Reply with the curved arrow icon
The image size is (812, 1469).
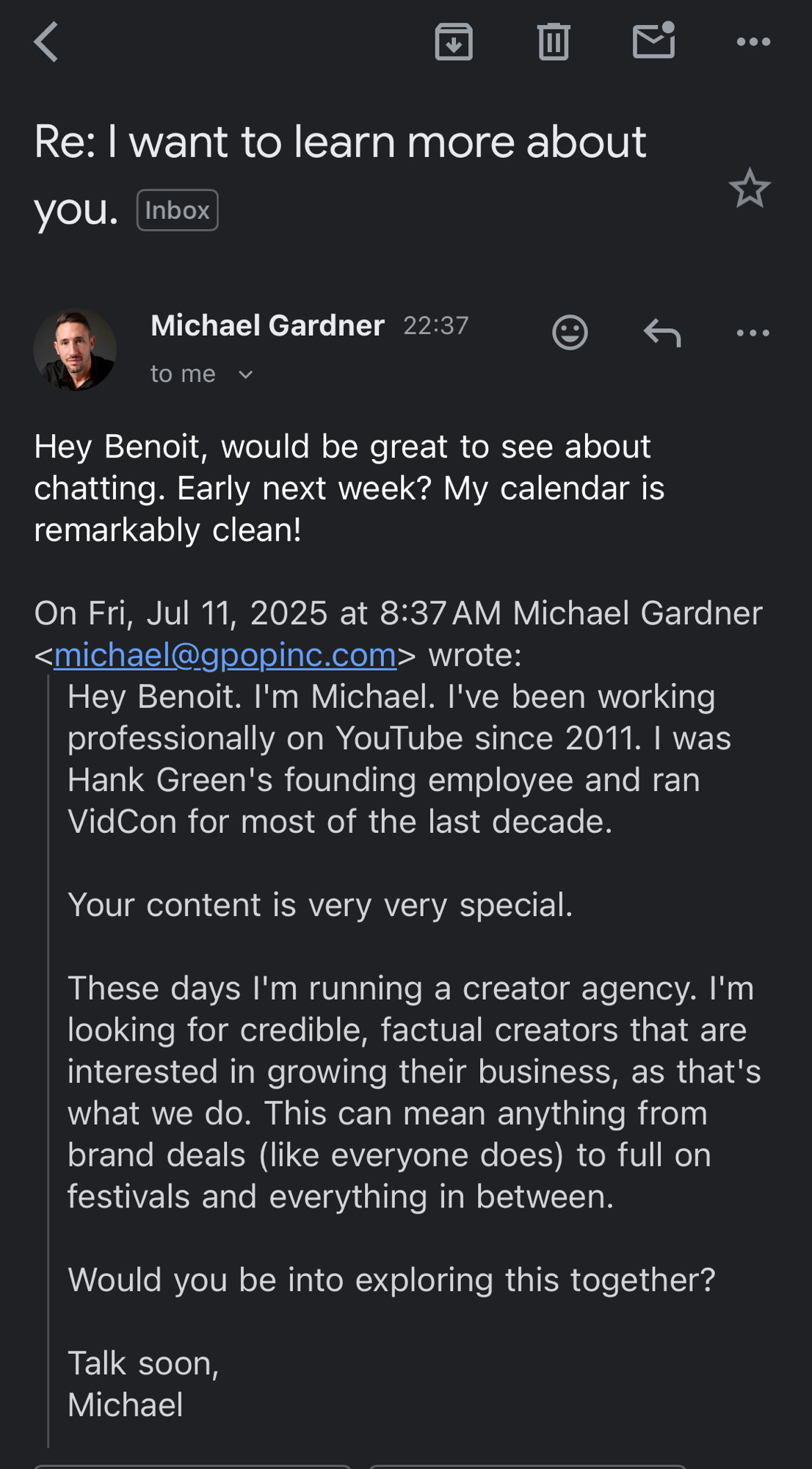(662, 333)
